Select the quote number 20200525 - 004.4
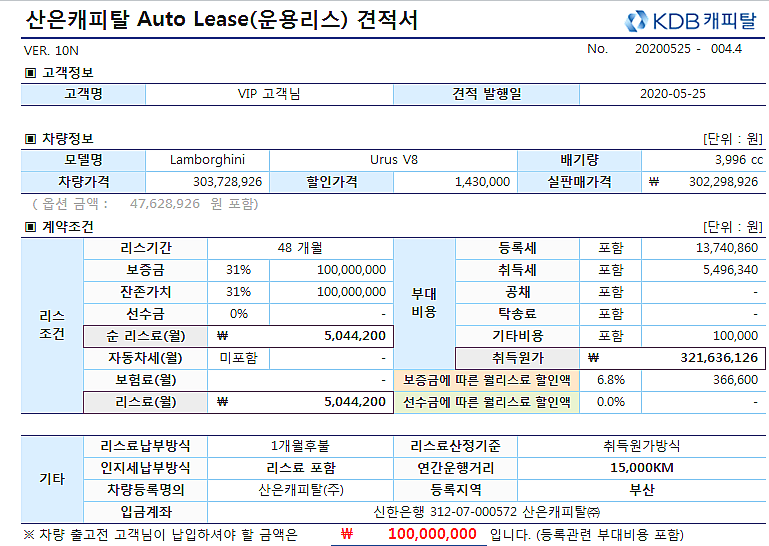 tap(688, 49)
